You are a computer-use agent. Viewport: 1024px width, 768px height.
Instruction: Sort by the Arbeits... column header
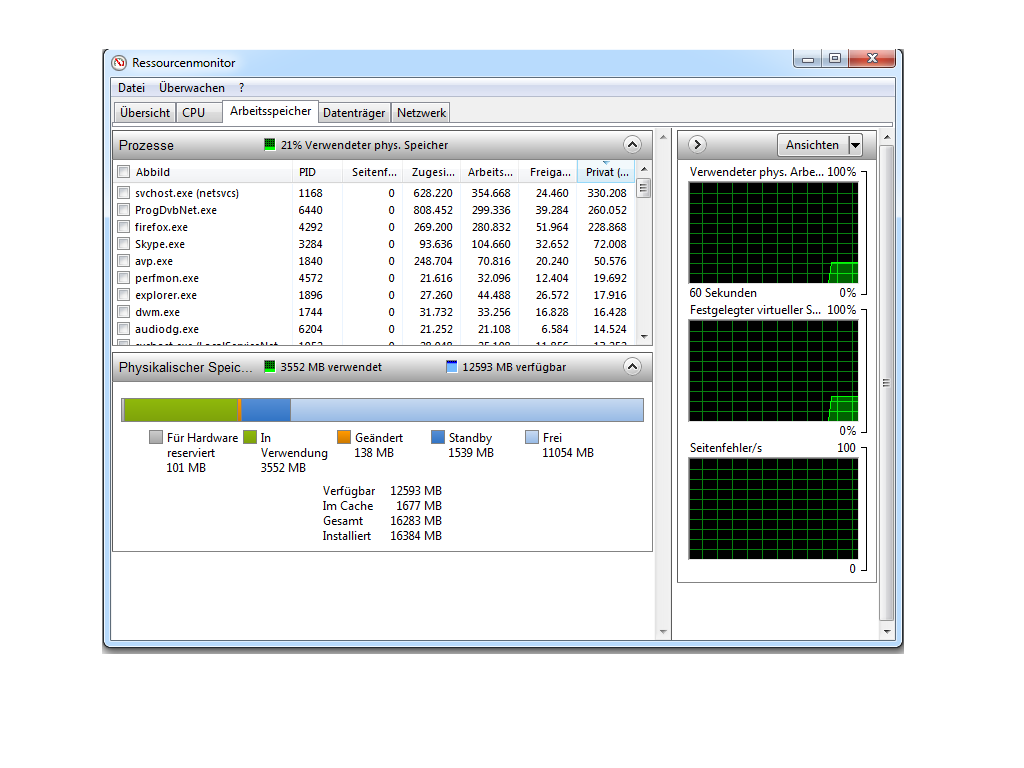coord(489,172)
